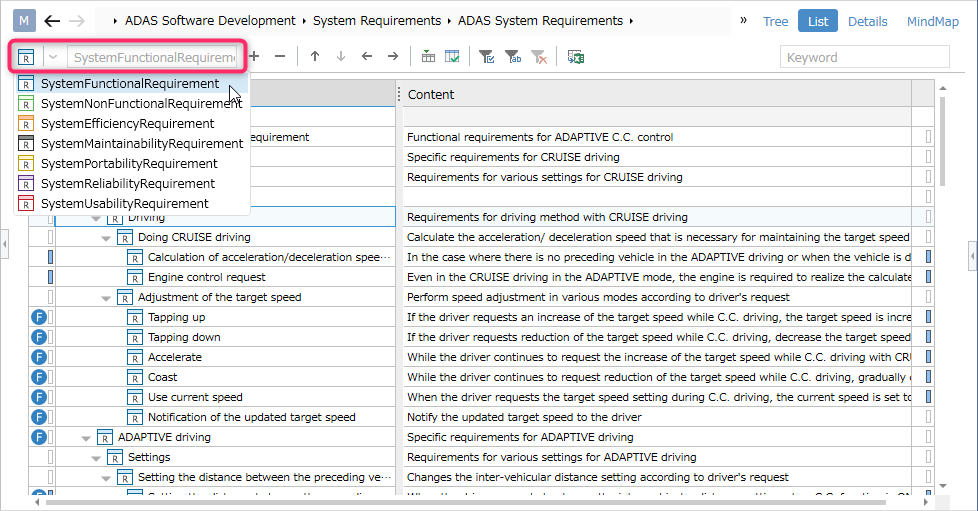Screen dimensions: 978x511
Task: Toggle the F marker on ADAPTIVE driving row
Action: pos(39,437)
